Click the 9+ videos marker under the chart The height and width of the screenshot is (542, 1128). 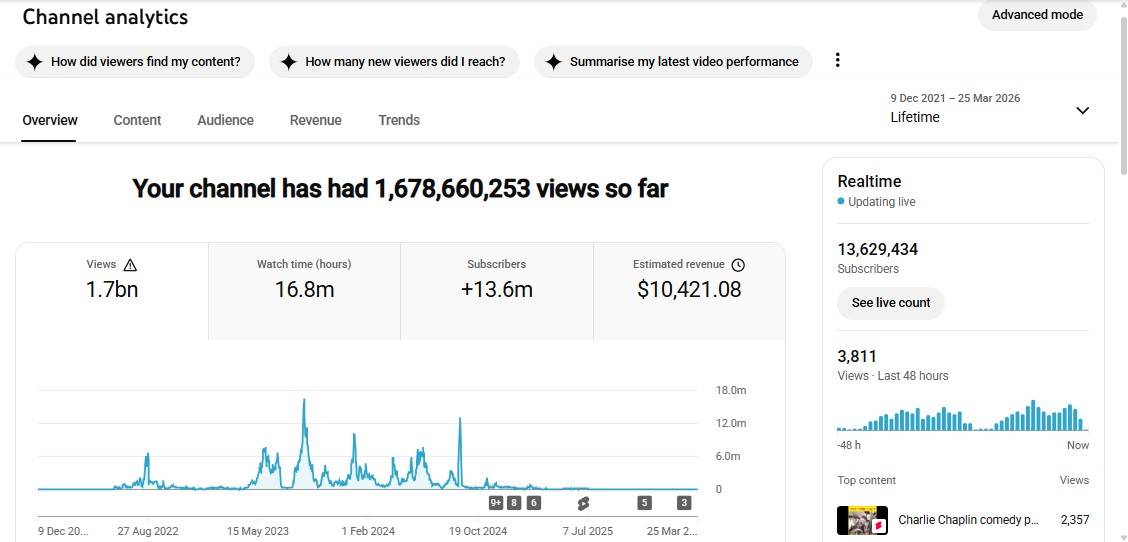(496, 503)
